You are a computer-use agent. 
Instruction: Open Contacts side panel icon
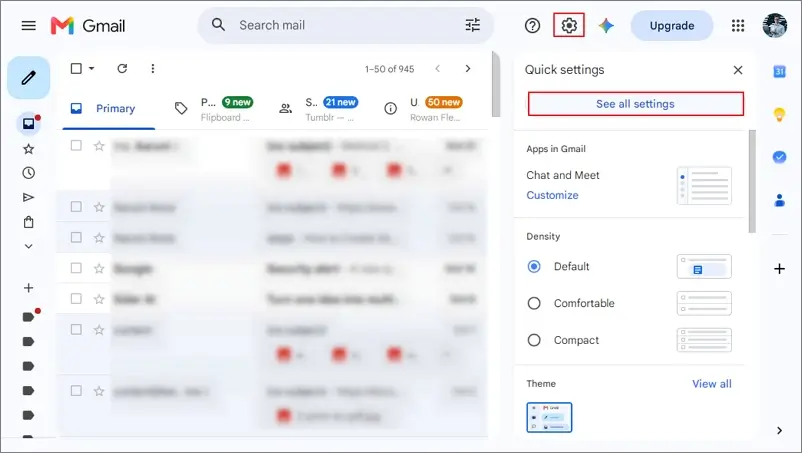779,200
